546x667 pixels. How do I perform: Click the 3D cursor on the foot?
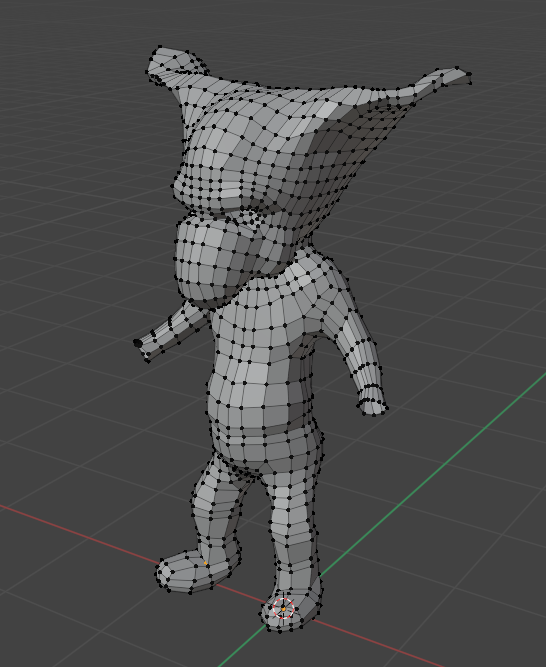click(x=284, y=608)
